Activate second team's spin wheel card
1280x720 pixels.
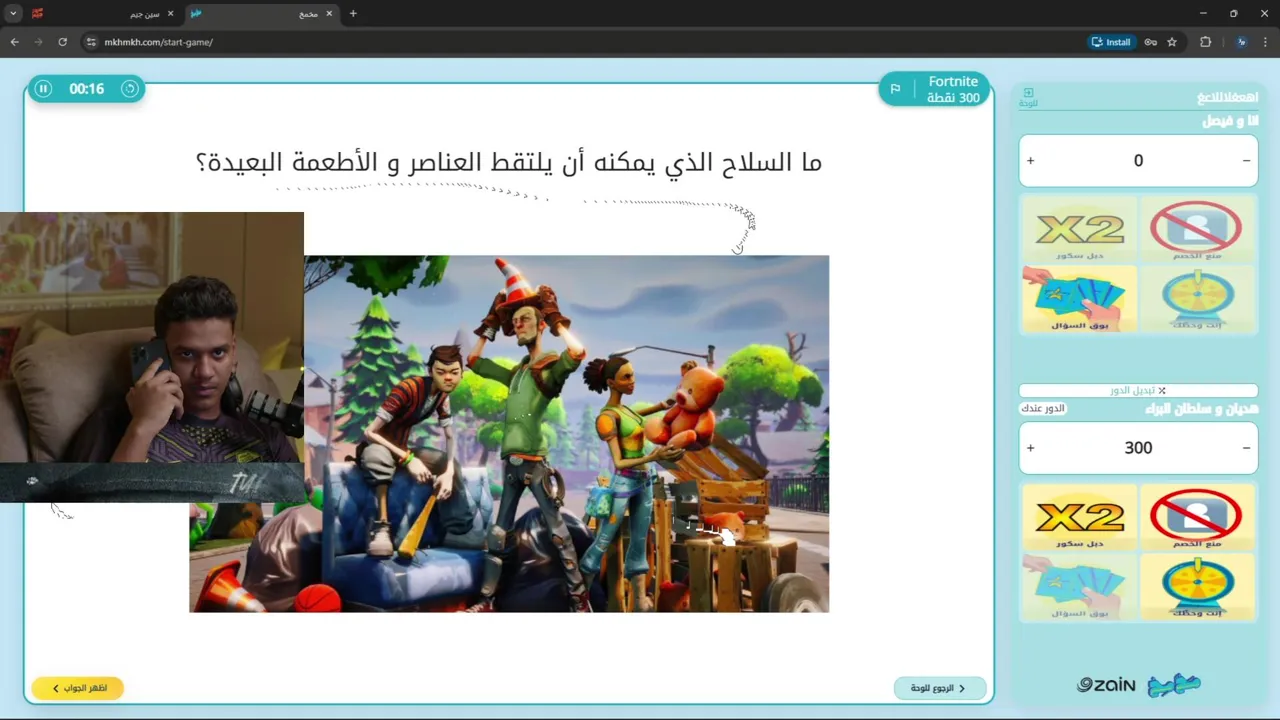1196,586
